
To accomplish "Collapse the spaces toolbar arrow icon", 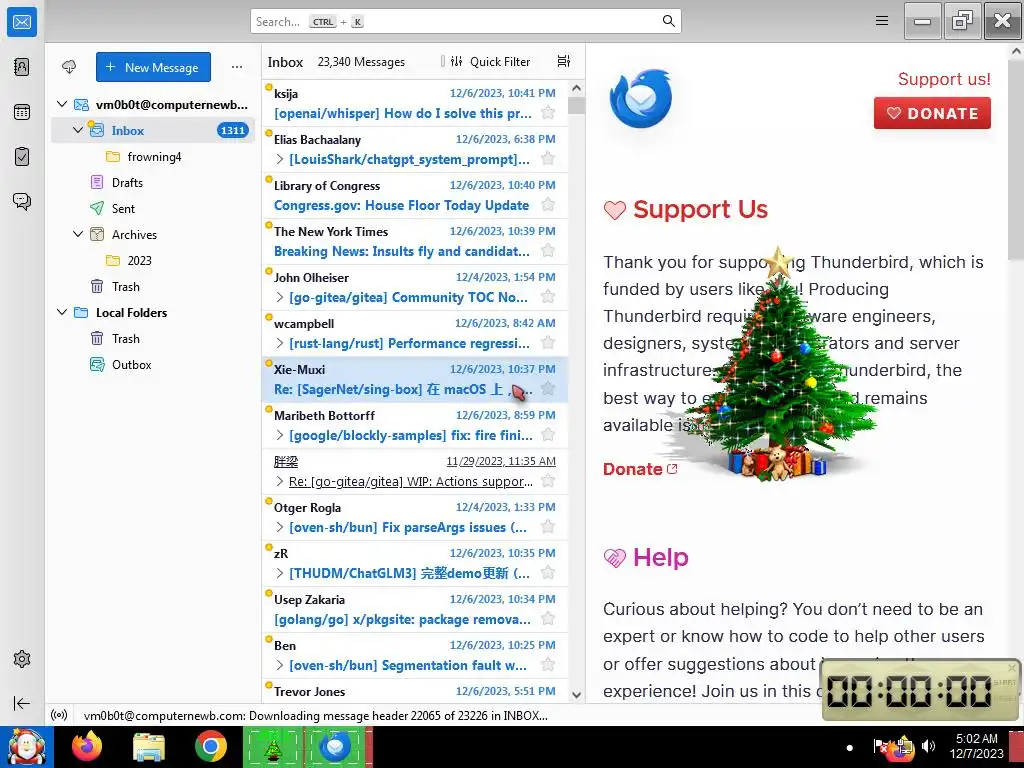I will (22, 703).
